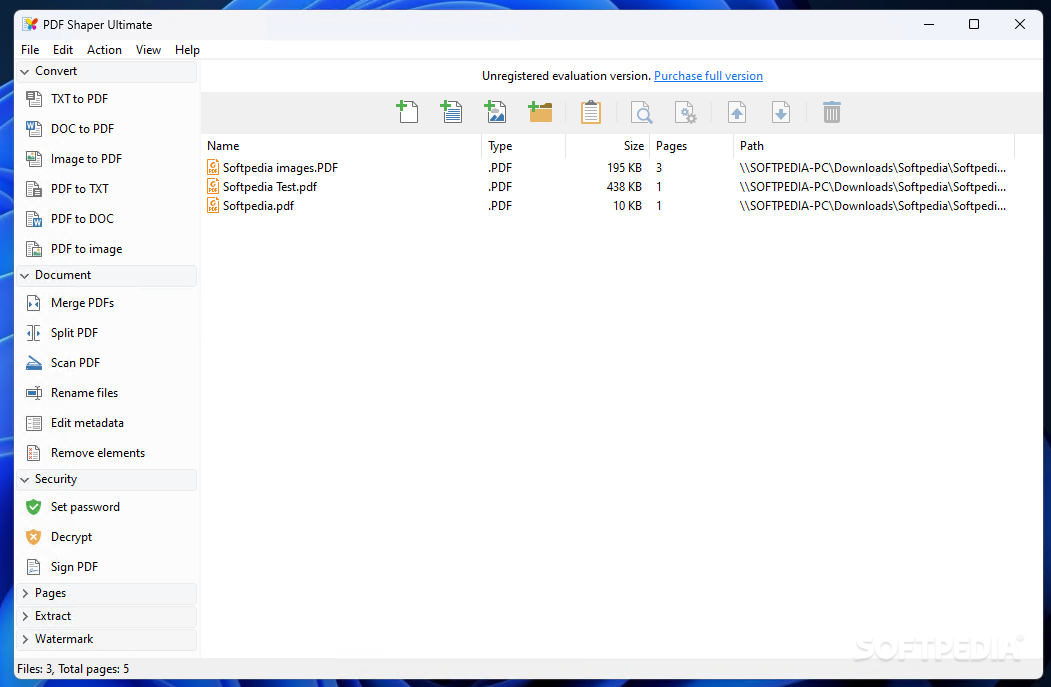The width and height of the screenshot is (1051, 687).
Task: Select the Image to PDF tool
Action: pos(106,159)
